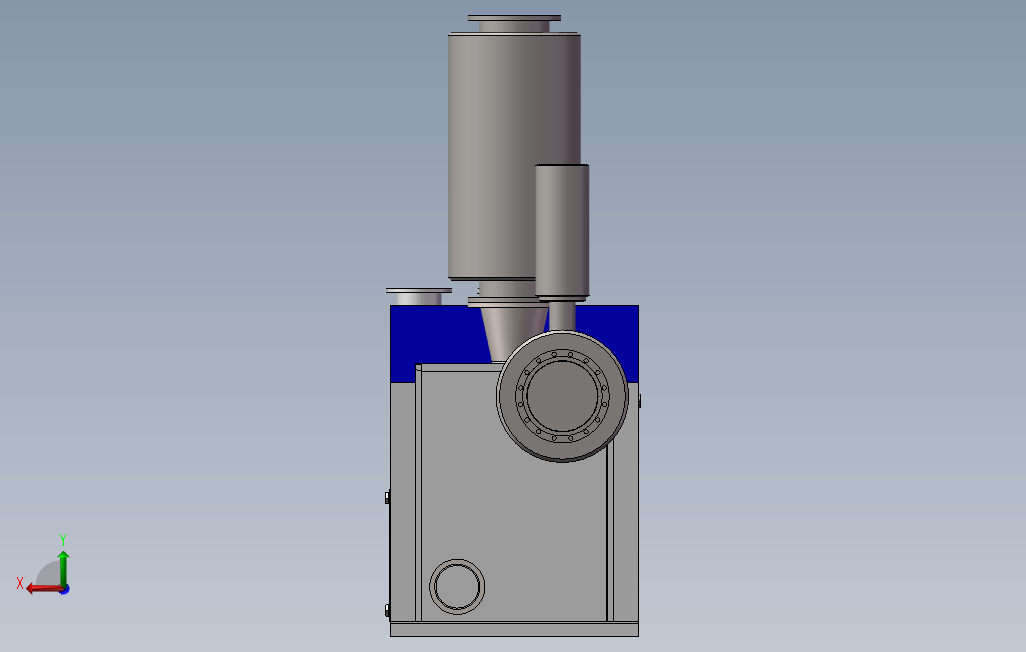Viewport: 1026px width, 652px height.
Task: Select the smaller cylinder beside the large tank
Action: 562,232
